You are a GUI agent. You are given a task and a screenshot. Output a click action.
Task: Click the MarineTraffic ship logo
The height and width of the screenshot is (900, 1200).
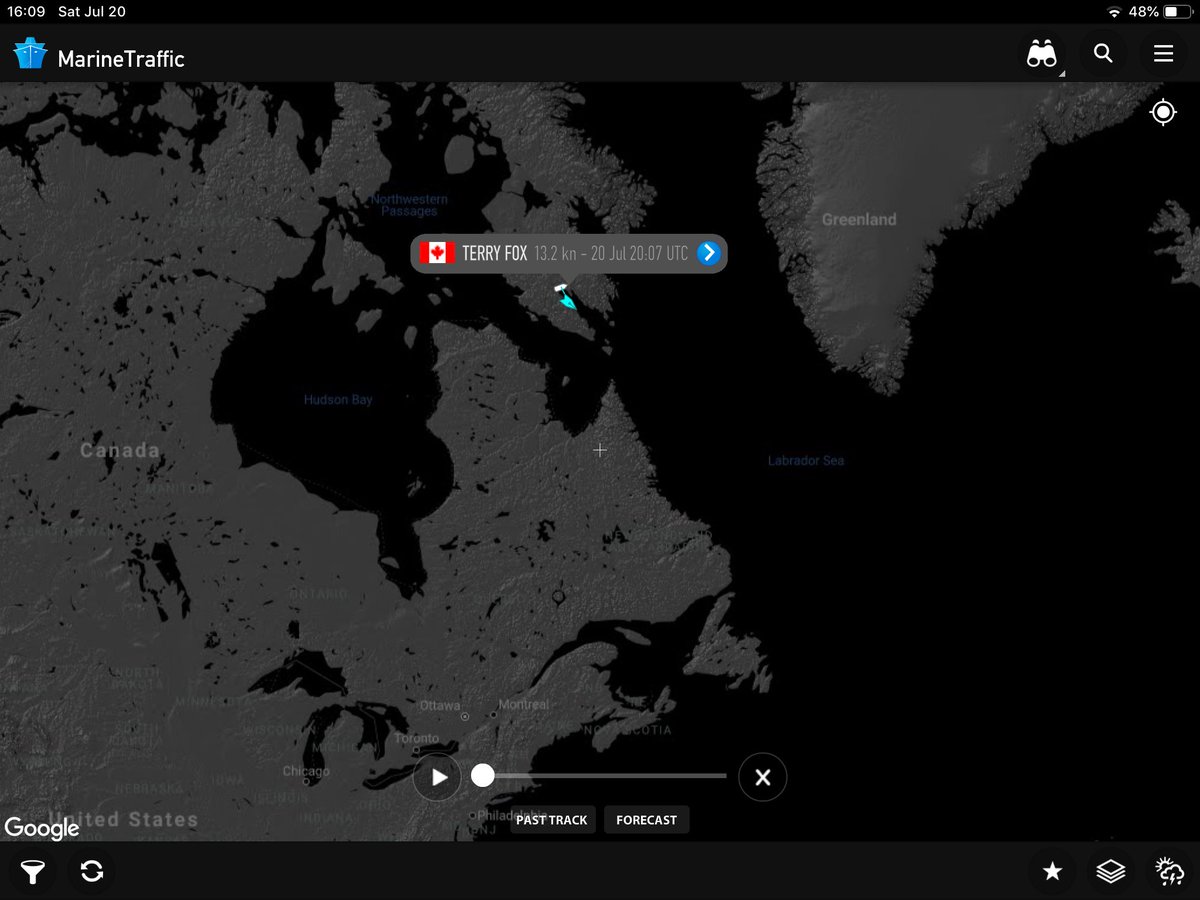29,53
